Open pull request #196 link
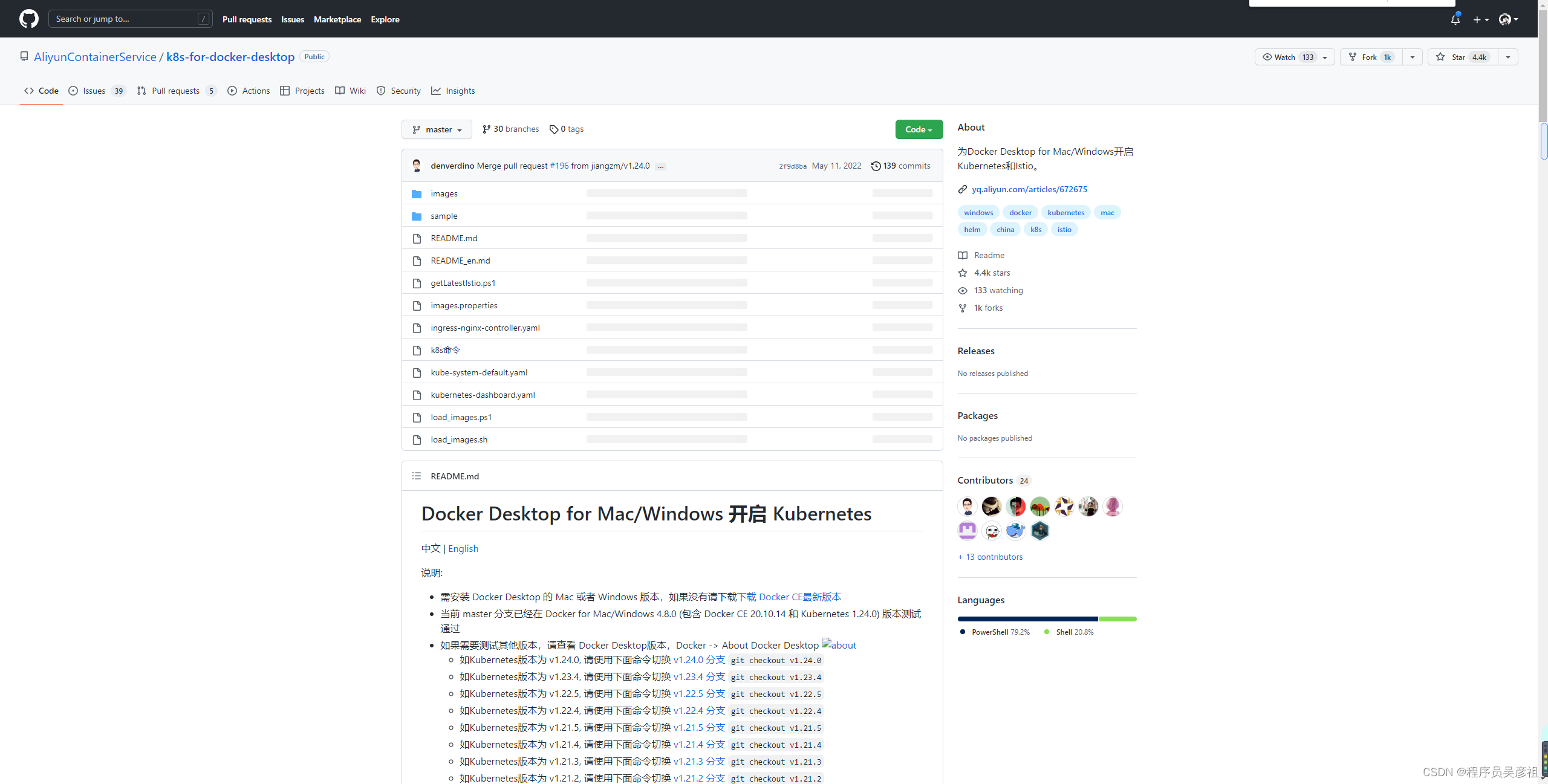Screen dimensions: 1548x784 559,165
